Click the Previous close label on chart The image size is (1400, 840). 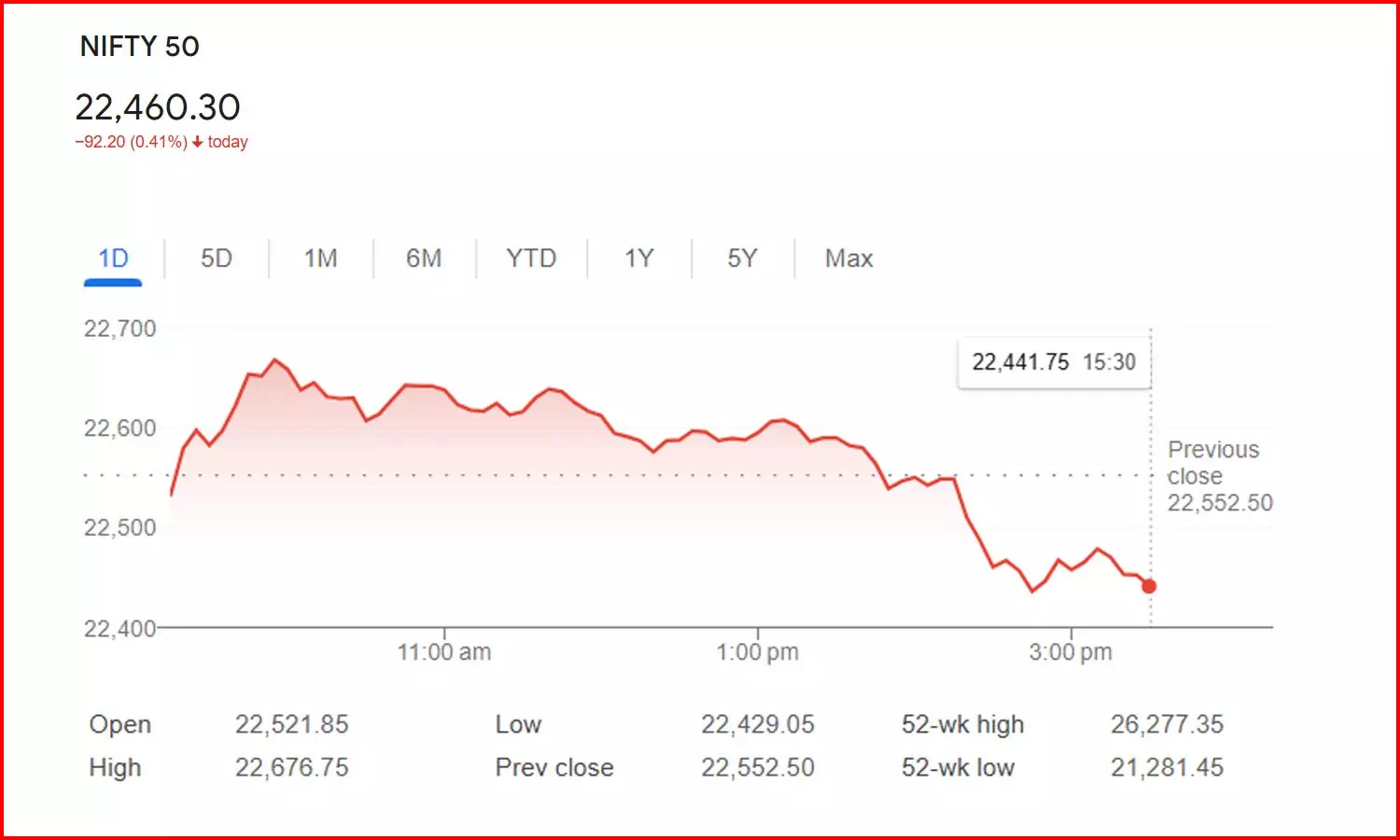[1213, 463]
